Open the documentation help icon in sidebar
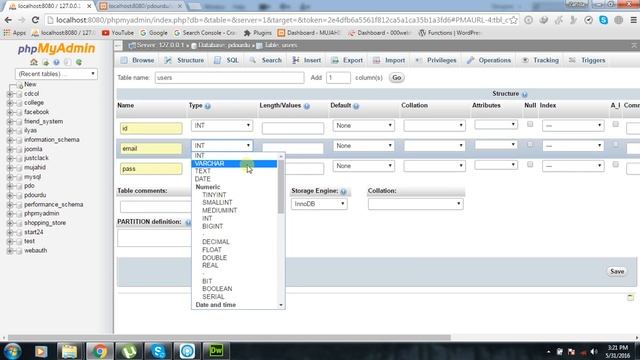 point(56,62)
